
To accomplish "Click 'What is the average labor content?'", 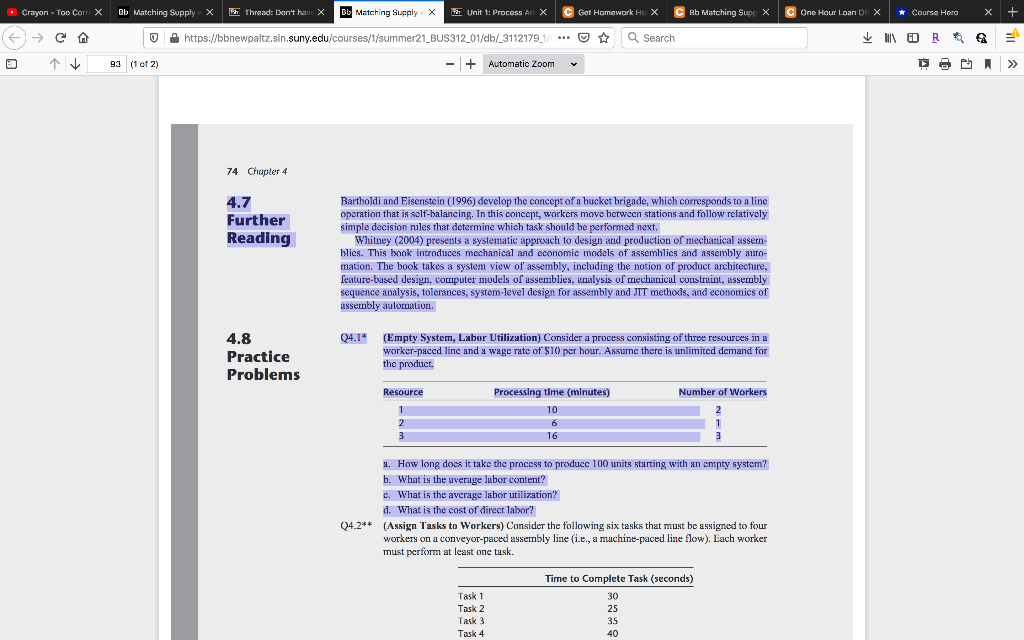I will click(471, 479).
